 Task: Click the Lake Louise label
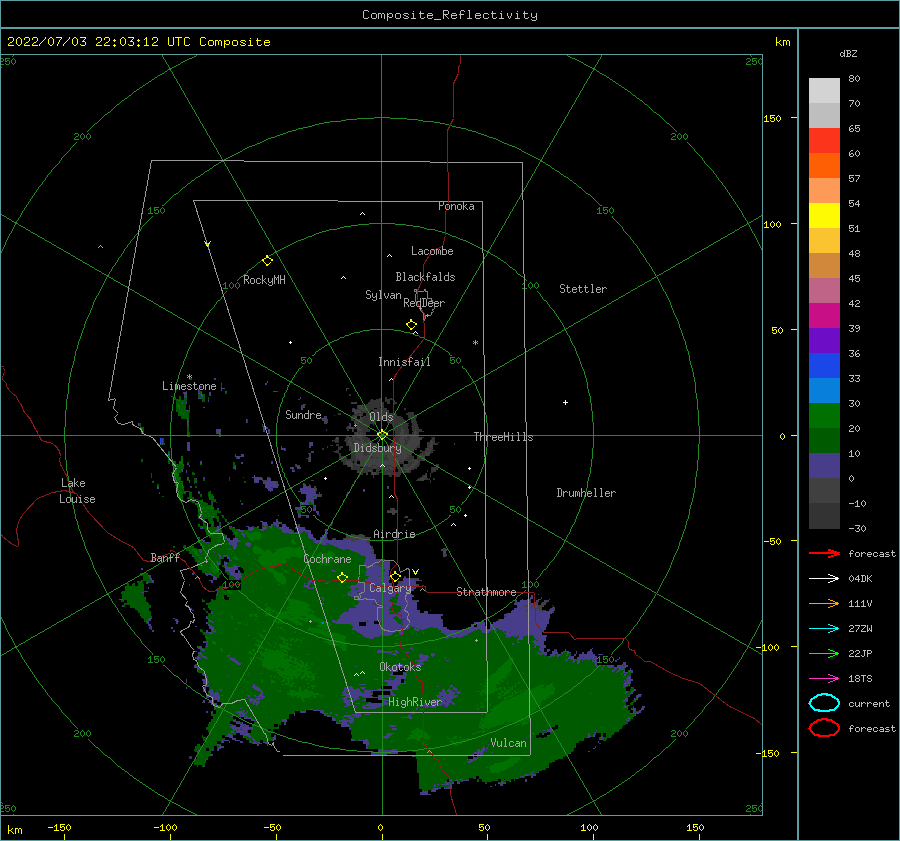click(77, 491)
